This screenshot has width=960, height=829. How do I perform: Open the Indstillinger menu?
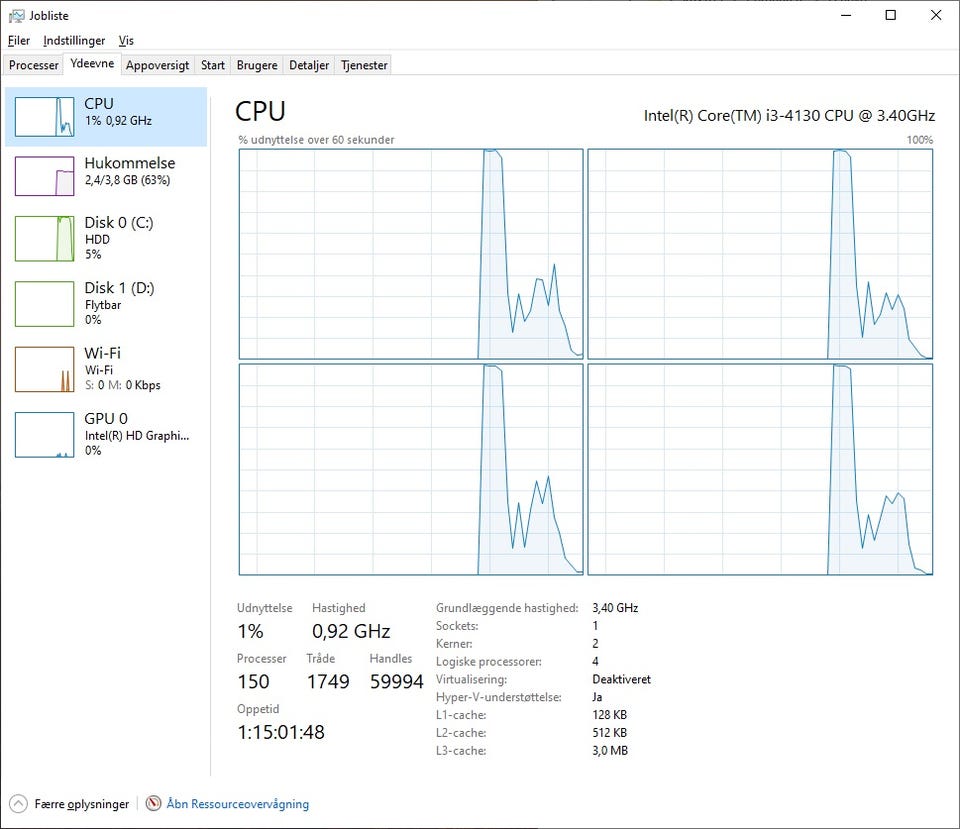74,40
